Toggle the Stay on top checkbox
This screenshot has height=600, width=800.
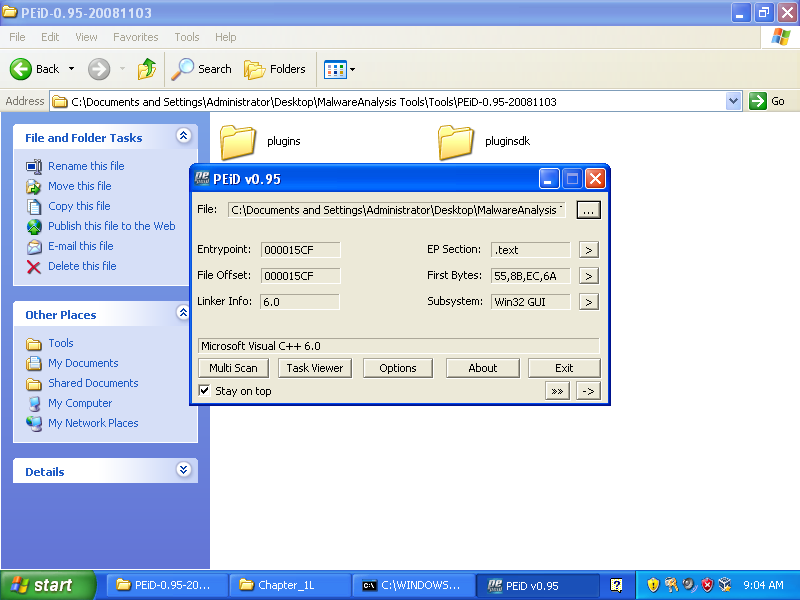[205, 391]
